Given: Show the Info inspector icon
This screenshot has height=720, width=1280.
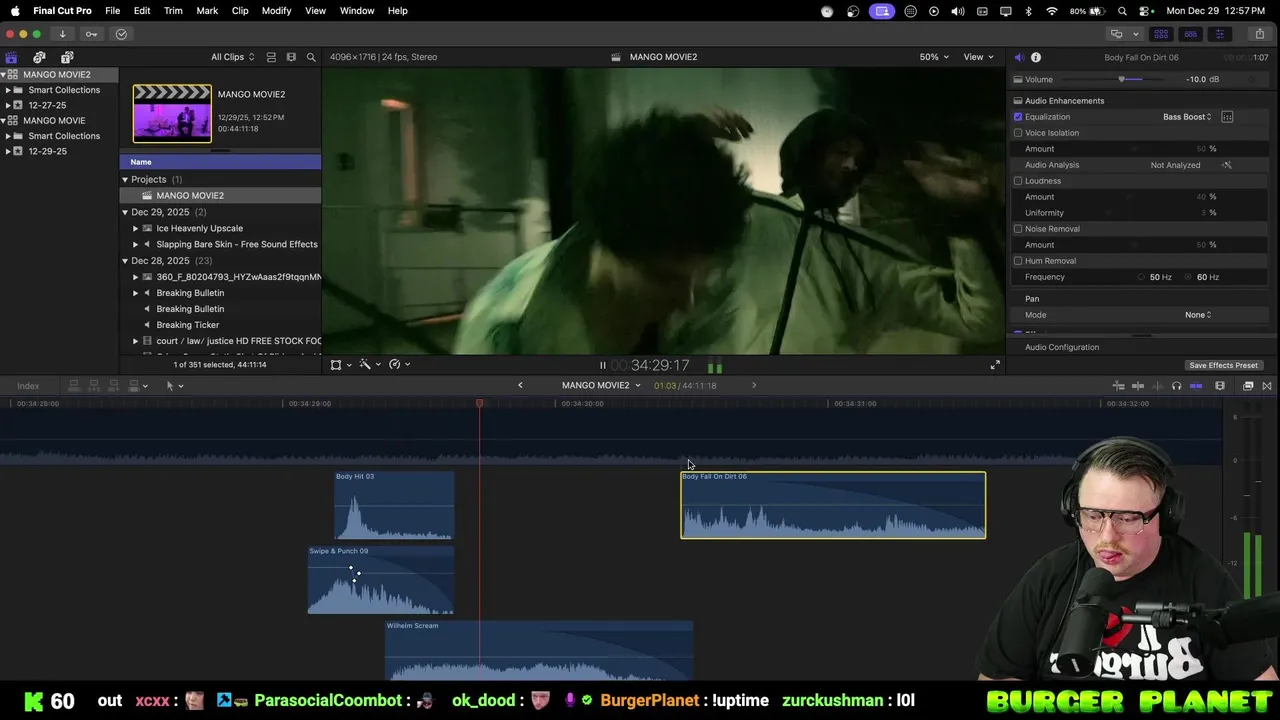Looking at the screenshot, I should [1036, 57].
